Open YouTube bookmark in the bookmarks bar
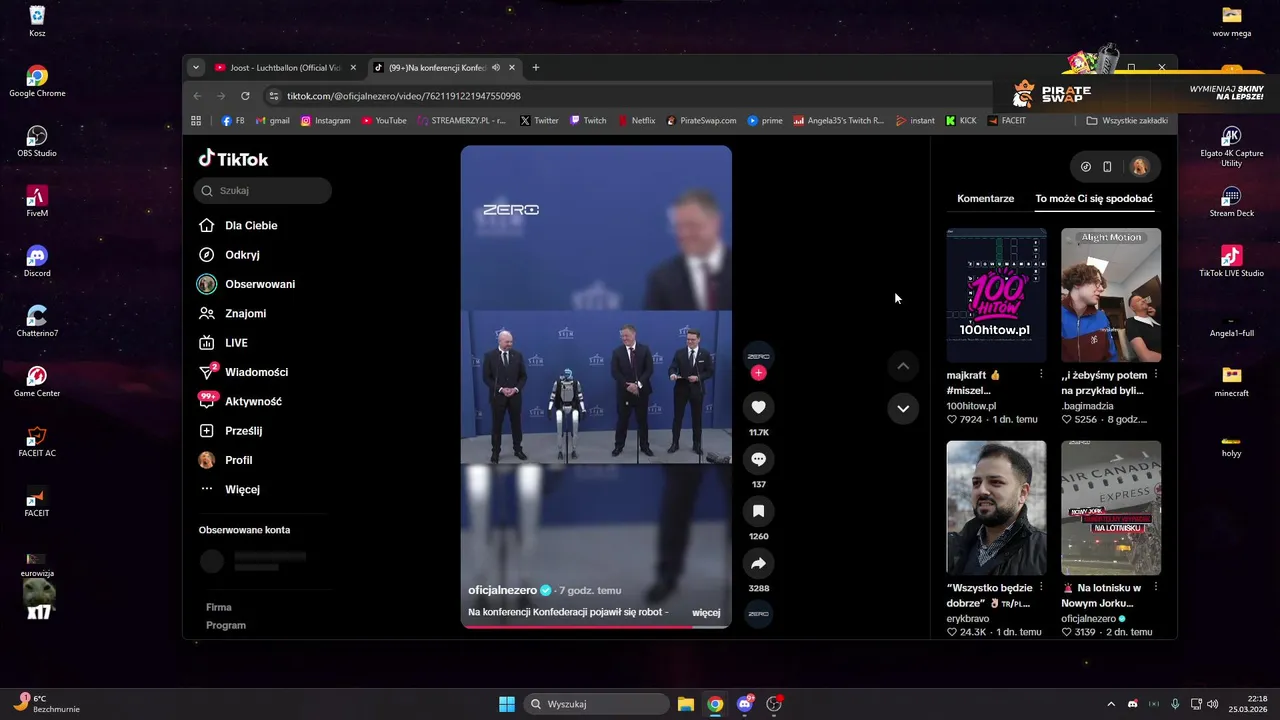Viewport: 1280px width, 720px height. click(384, 120)
